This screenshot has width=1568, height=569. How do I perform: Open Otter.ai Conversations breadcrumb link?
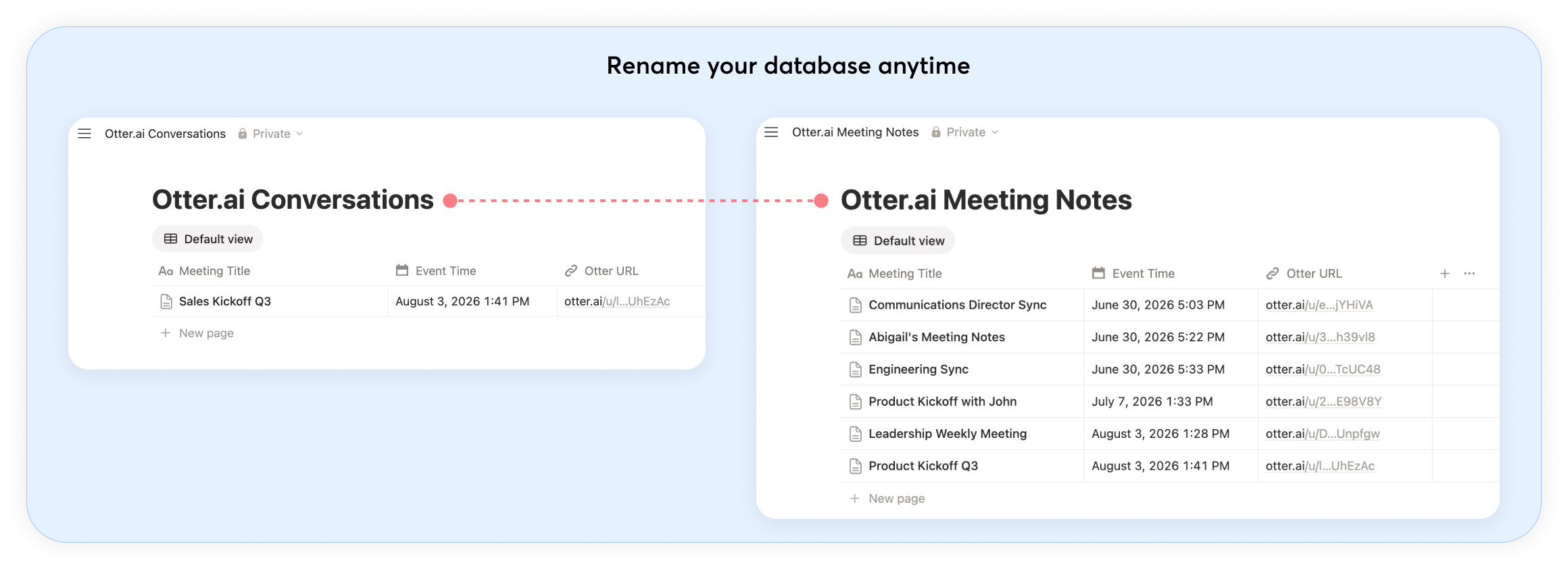pyautogui.click(x=165, y=134)
